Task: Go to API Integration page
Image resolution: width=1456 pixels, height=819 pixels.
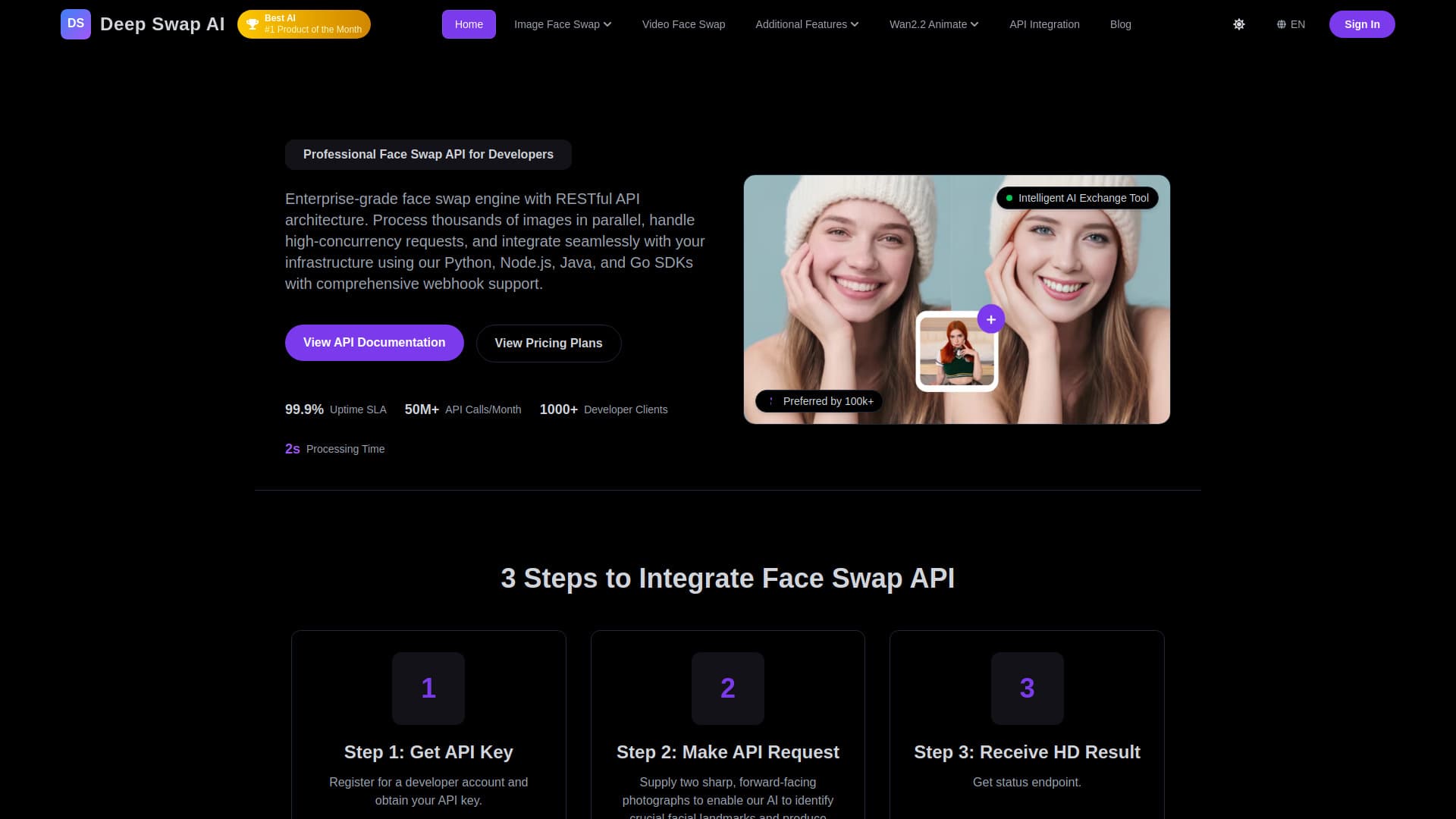Action: pyautogui.click(x=1043, y=24)
